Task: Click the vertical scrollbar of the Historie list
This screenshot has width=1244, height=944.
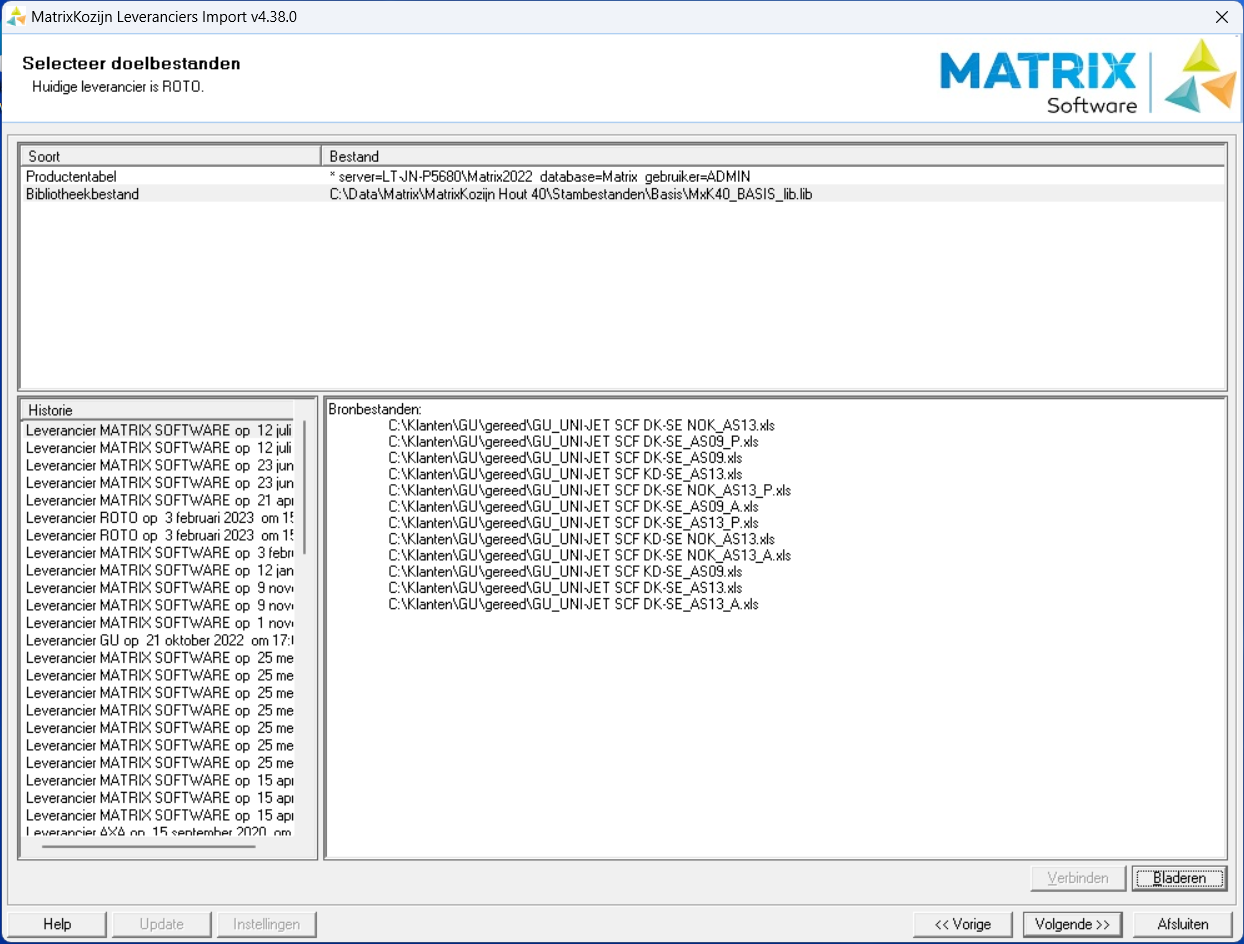Action: [304, 488]
